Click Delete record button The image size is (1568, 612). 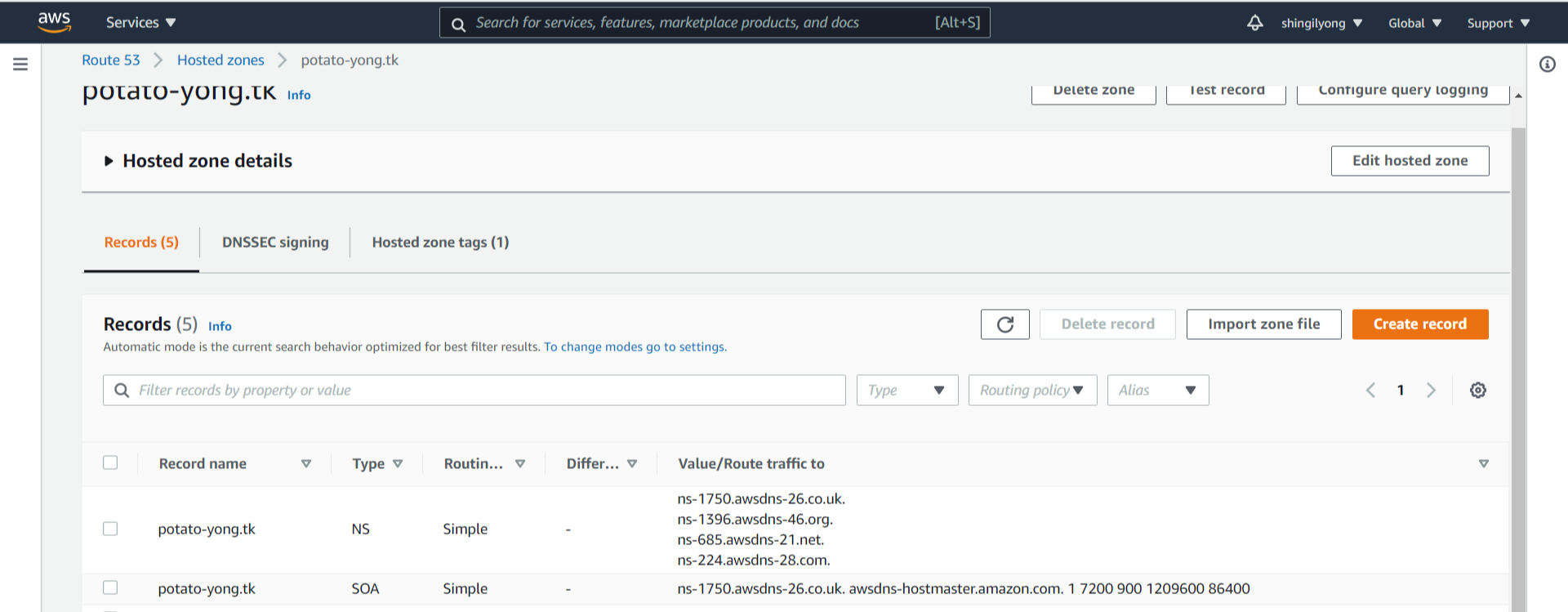1107,324
